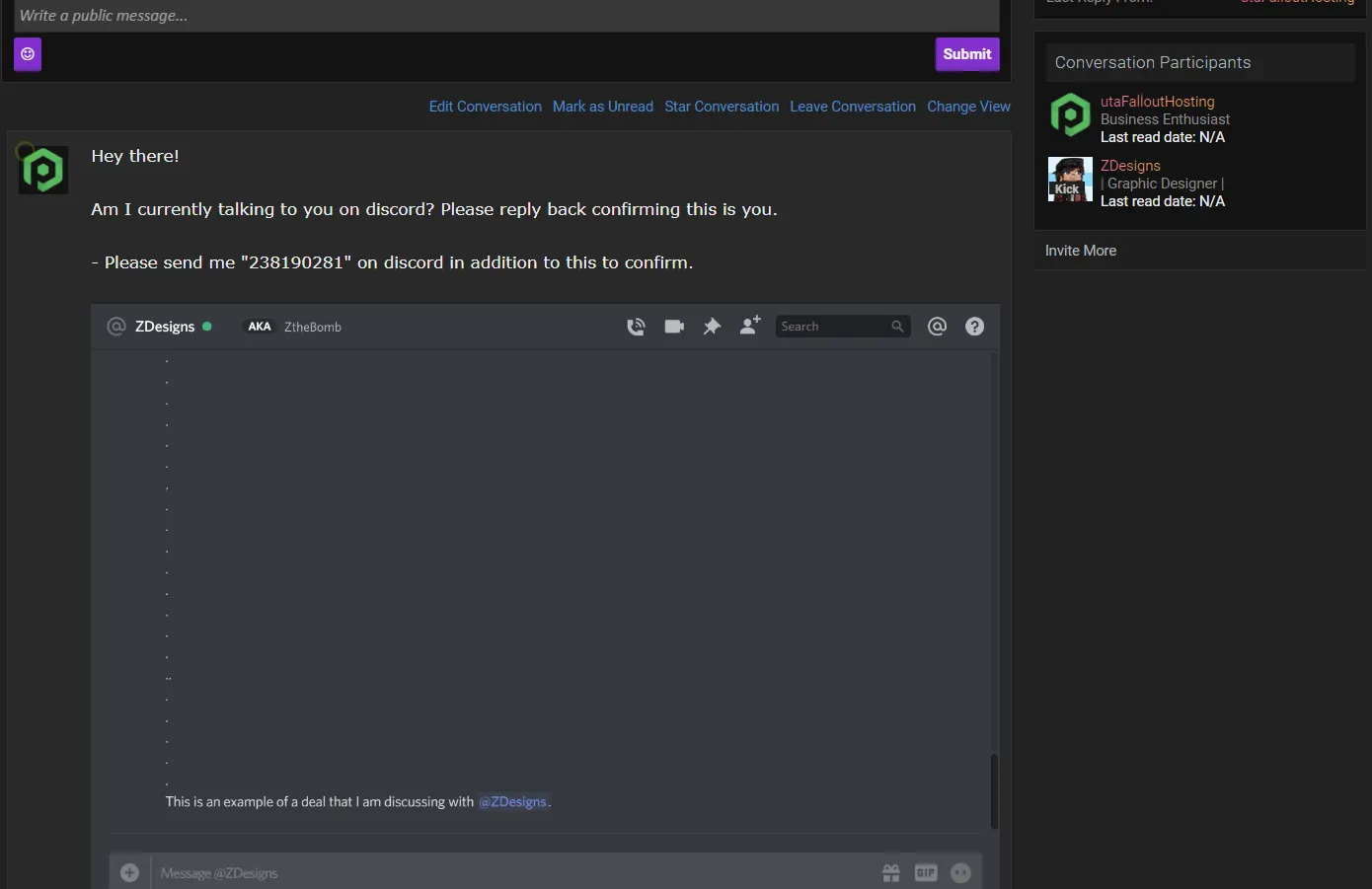Start a voice call in the Discord header

pyautogui.click(x=637, y=327)
